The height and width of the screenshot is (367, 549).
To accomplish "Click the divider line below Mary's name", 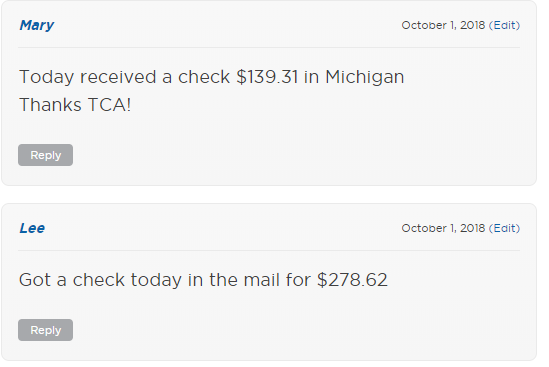I will 269,47.
